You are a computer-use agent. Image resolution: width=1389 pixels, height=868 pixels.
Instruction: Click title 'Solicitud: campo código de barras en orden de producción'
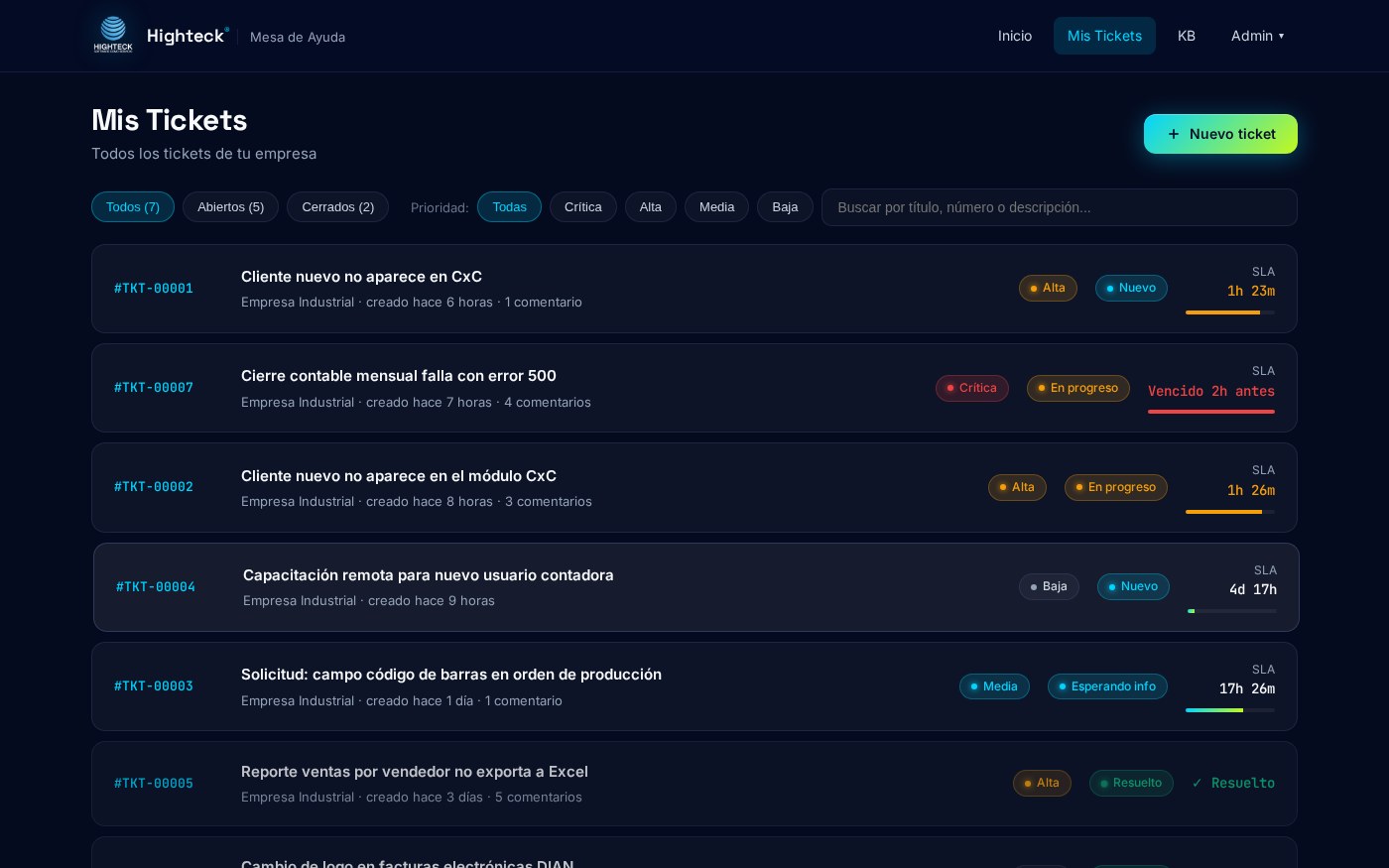pos(451,675)
